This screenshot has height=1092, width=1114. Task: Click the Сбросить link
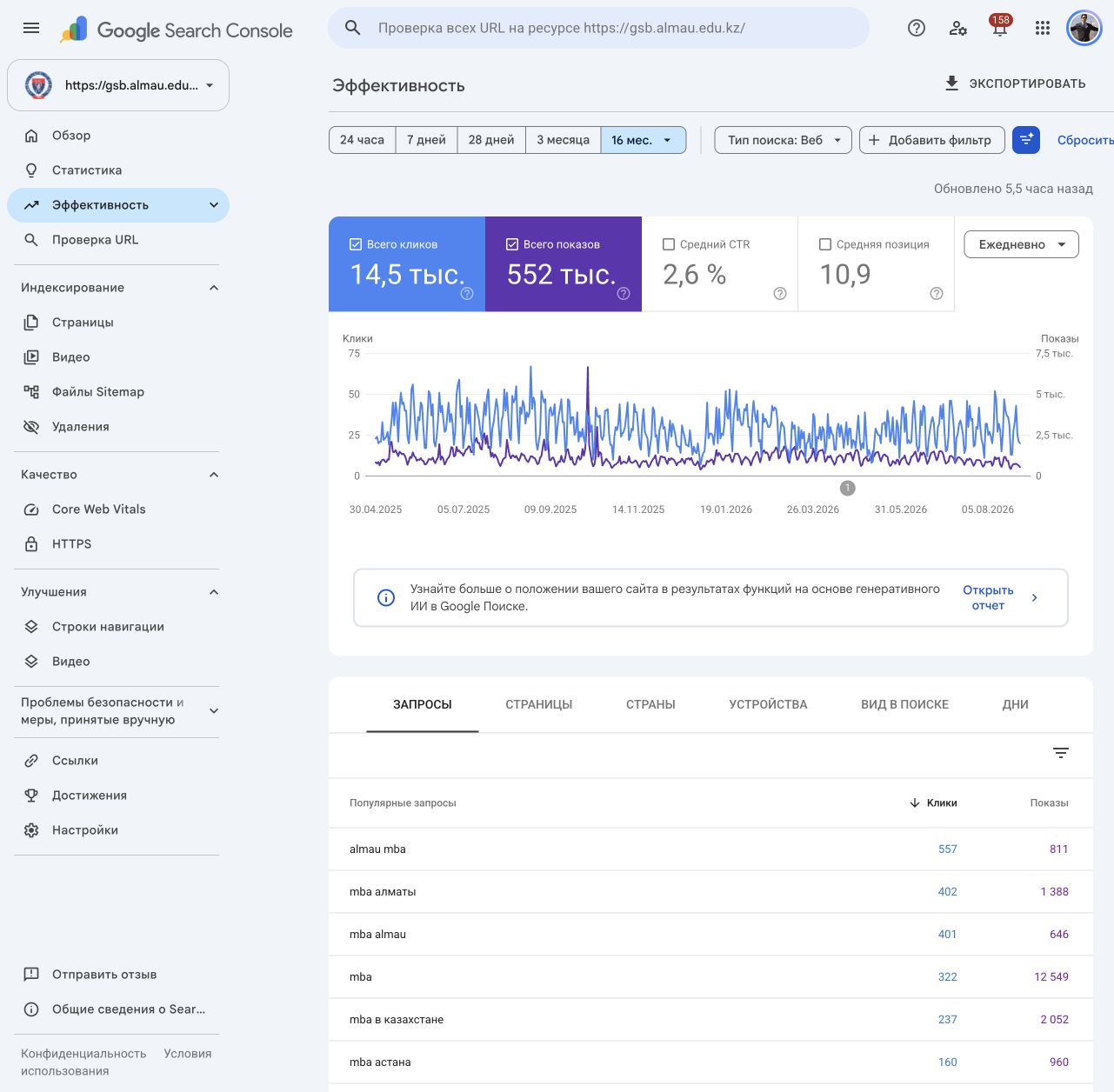(1084, 140)
